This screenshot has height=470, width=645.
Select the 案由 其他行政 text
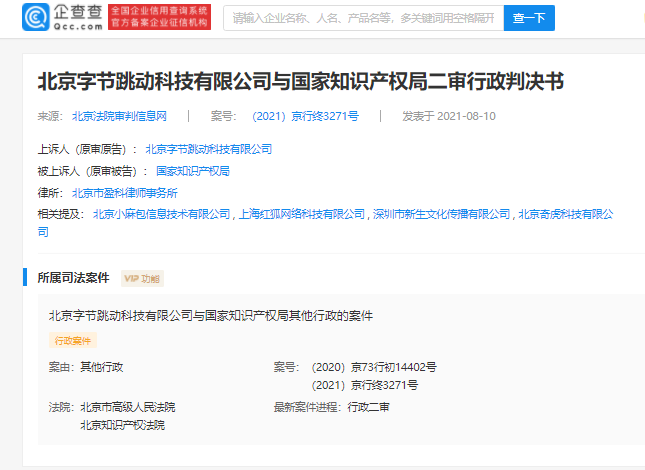click(86, 367)
